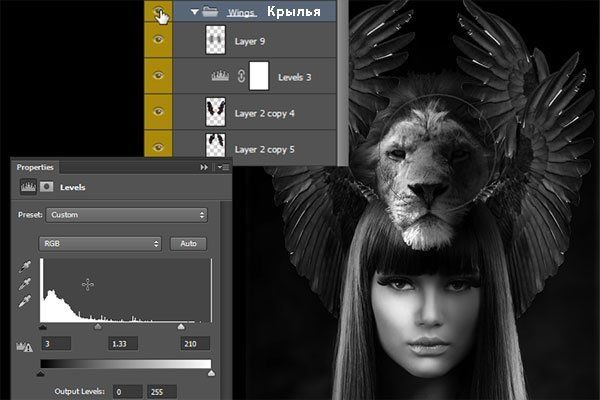Click the Layer 2 copy 4 name
The image size is (600, 400).
[264, 114]
